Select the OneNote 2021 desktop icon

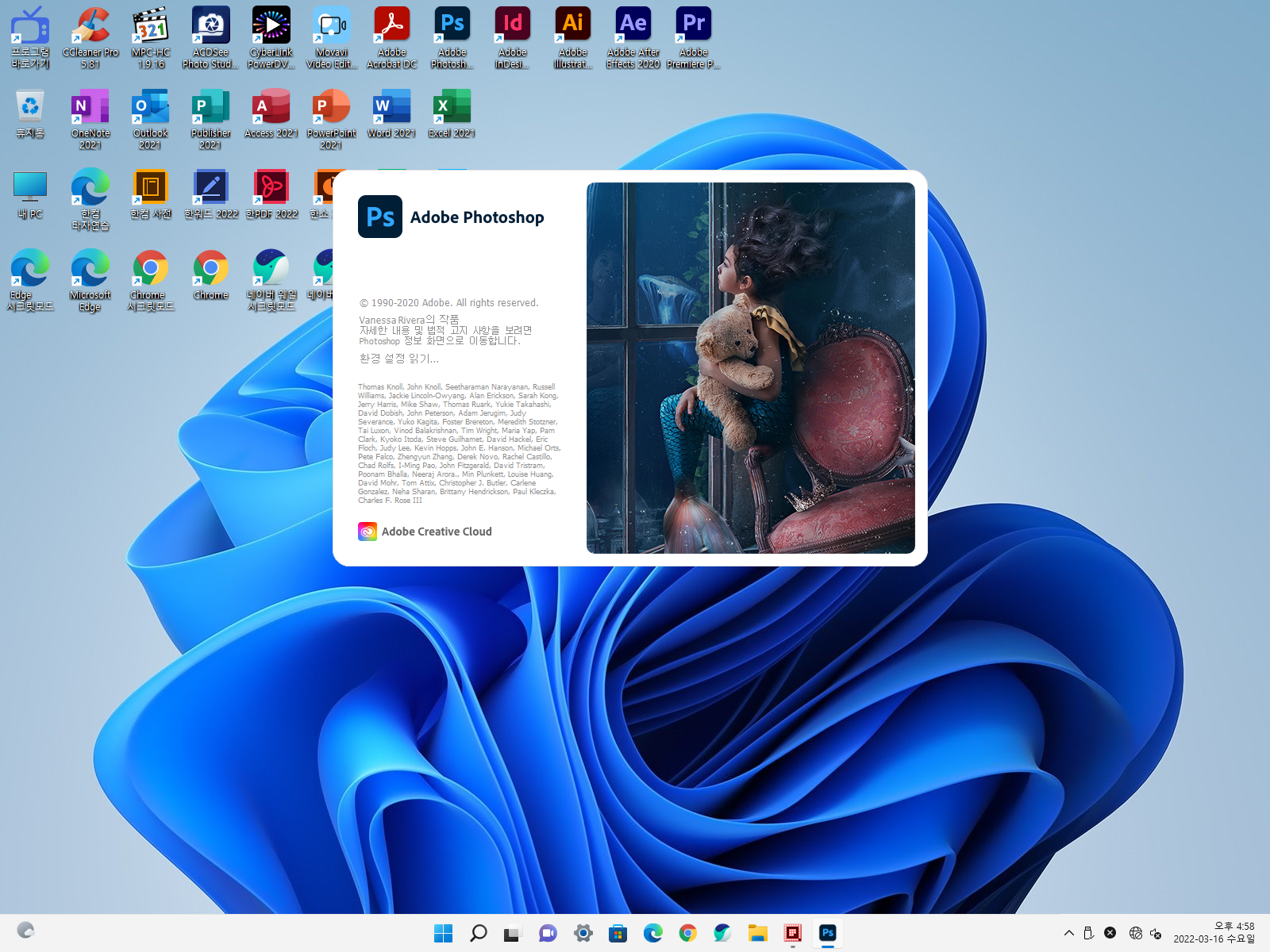(90, 119)
